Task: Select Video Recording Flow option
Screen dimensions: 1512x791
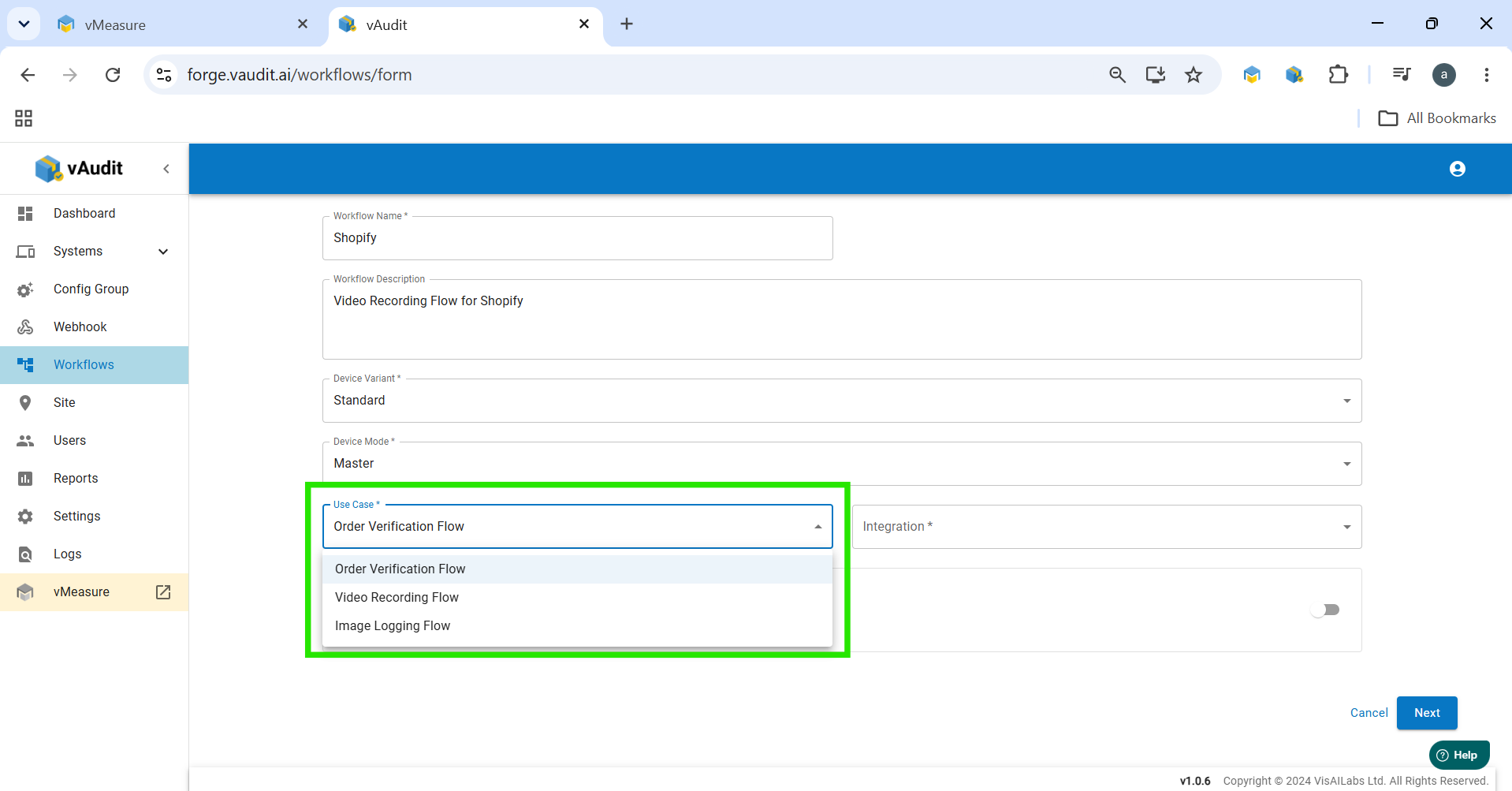Action: (x=577, y=598)
